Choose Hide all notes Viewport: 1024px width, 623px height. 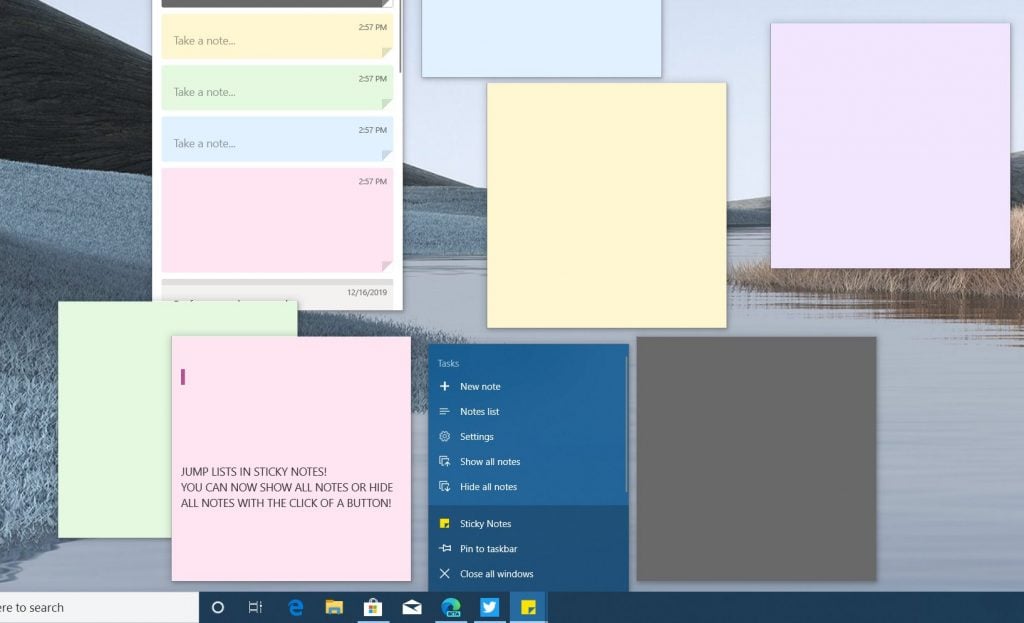coord(488,487)
